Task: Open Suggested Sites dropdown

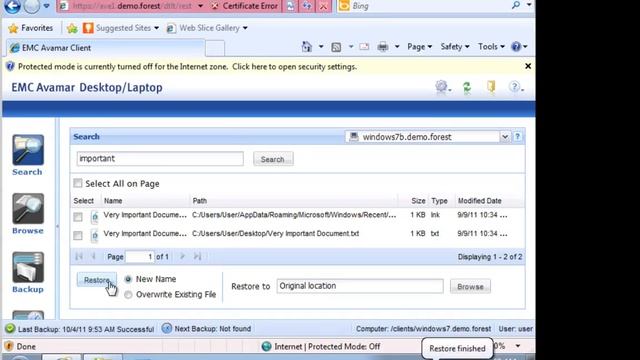Action: click(x=121, y=28)
